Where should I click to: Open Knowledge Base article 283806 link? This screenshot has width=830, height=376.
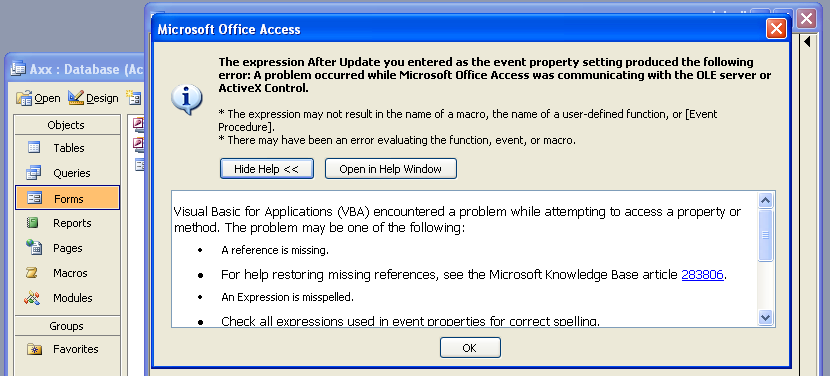tap(702, 274)
